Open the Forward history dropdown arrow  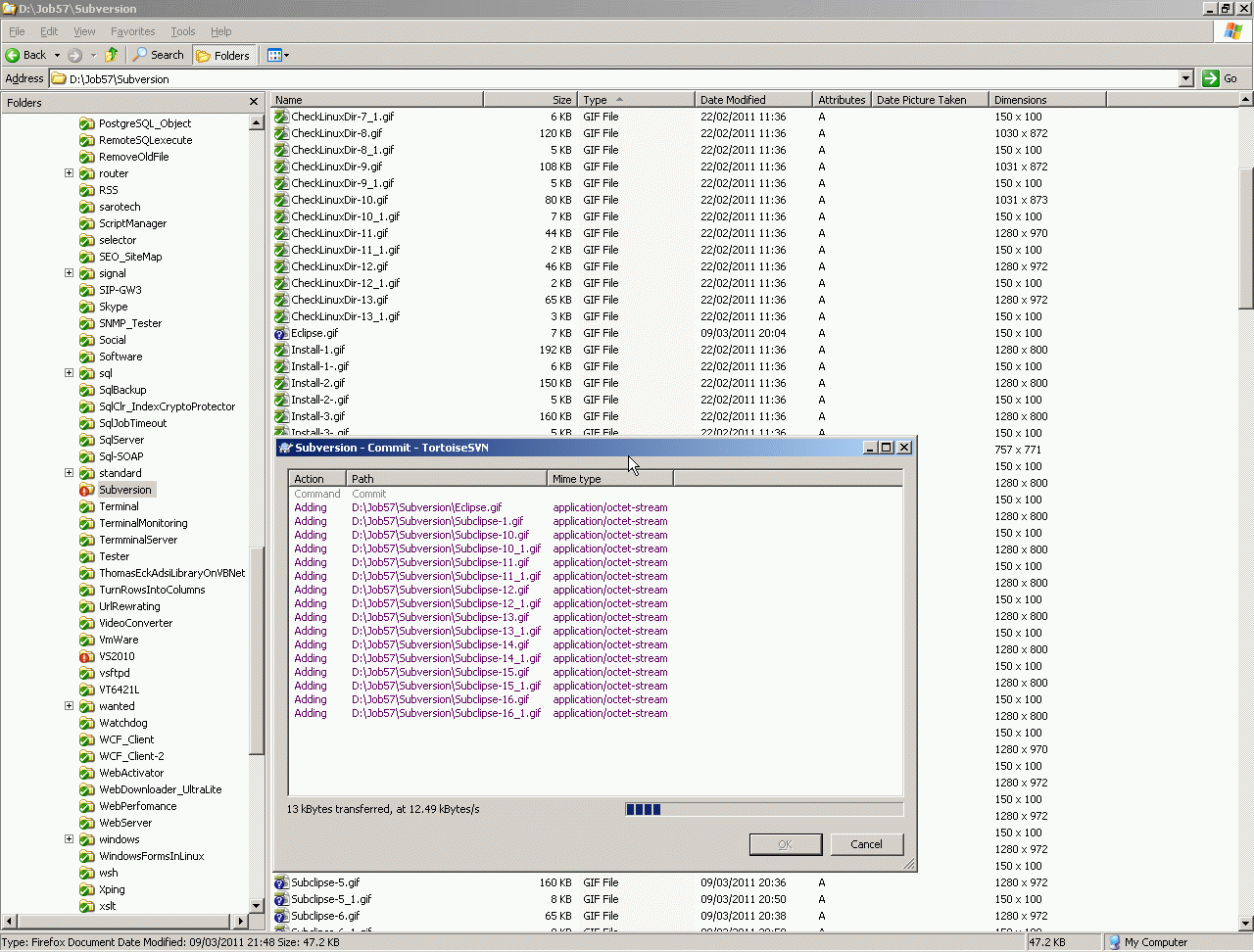click(93, 55)
